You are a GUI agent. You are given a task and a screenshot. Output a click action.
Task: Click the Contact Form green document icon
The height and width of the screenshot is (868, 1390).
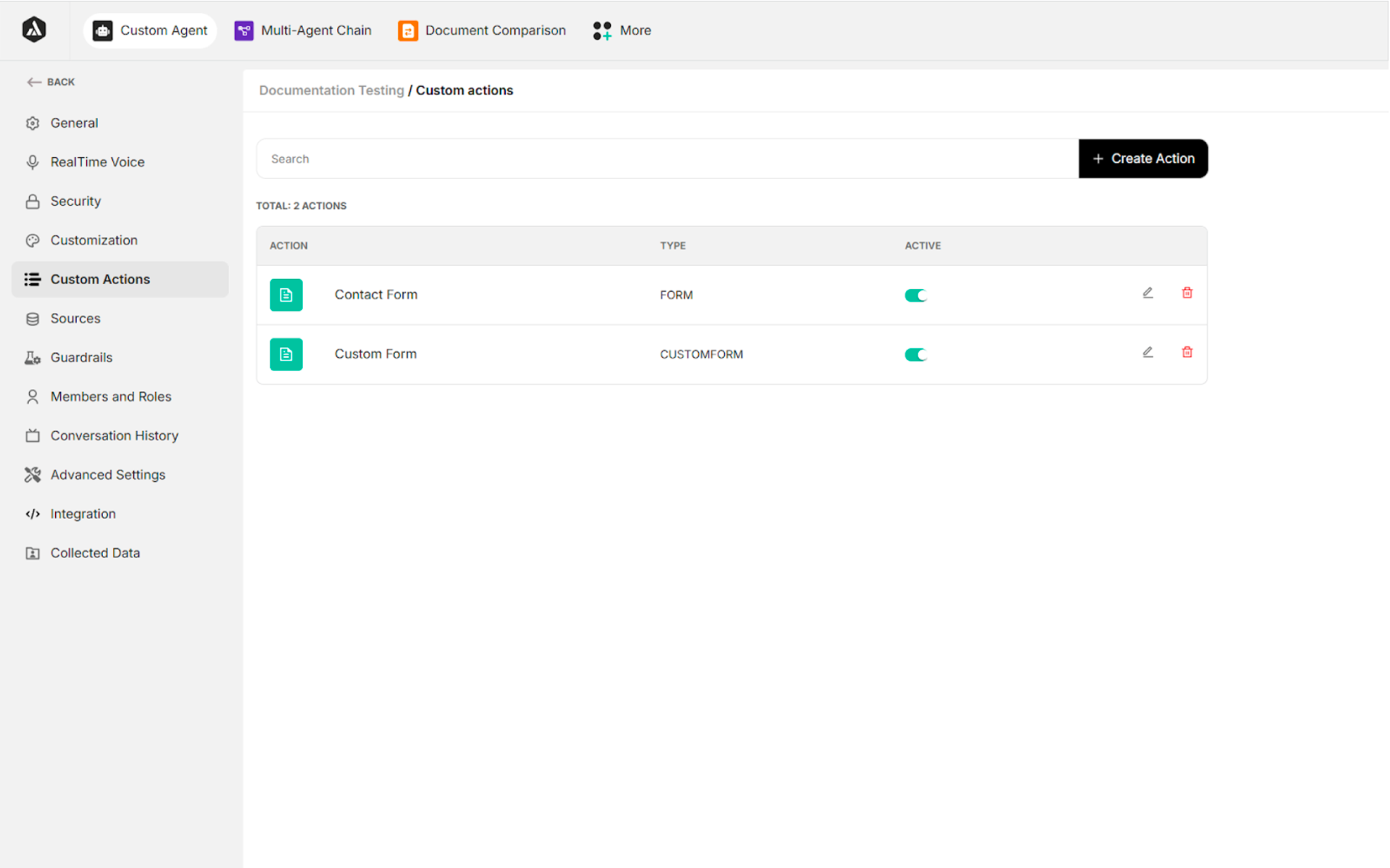pyautogui.click(x=286, y=295)
